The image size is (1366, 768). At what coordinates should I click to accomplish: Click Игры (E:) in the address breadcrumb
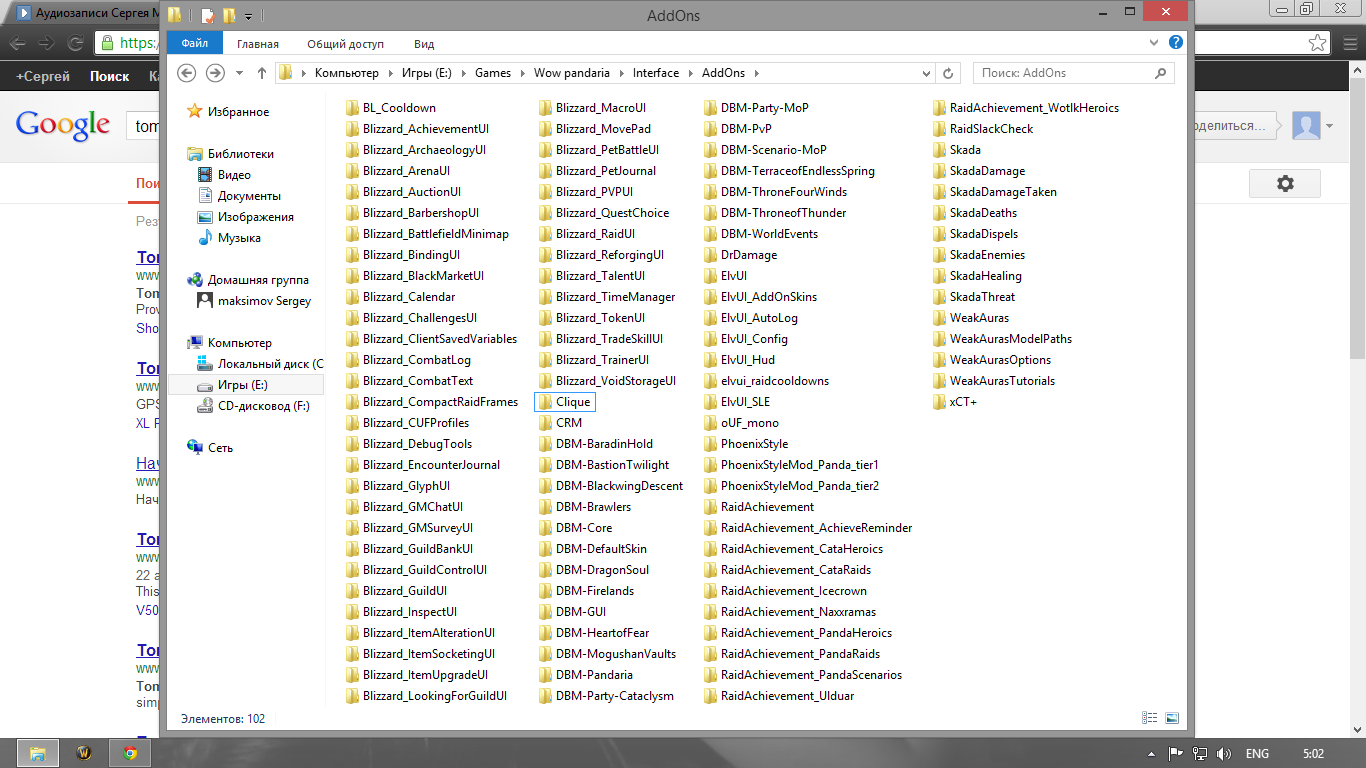pos(429,73)
